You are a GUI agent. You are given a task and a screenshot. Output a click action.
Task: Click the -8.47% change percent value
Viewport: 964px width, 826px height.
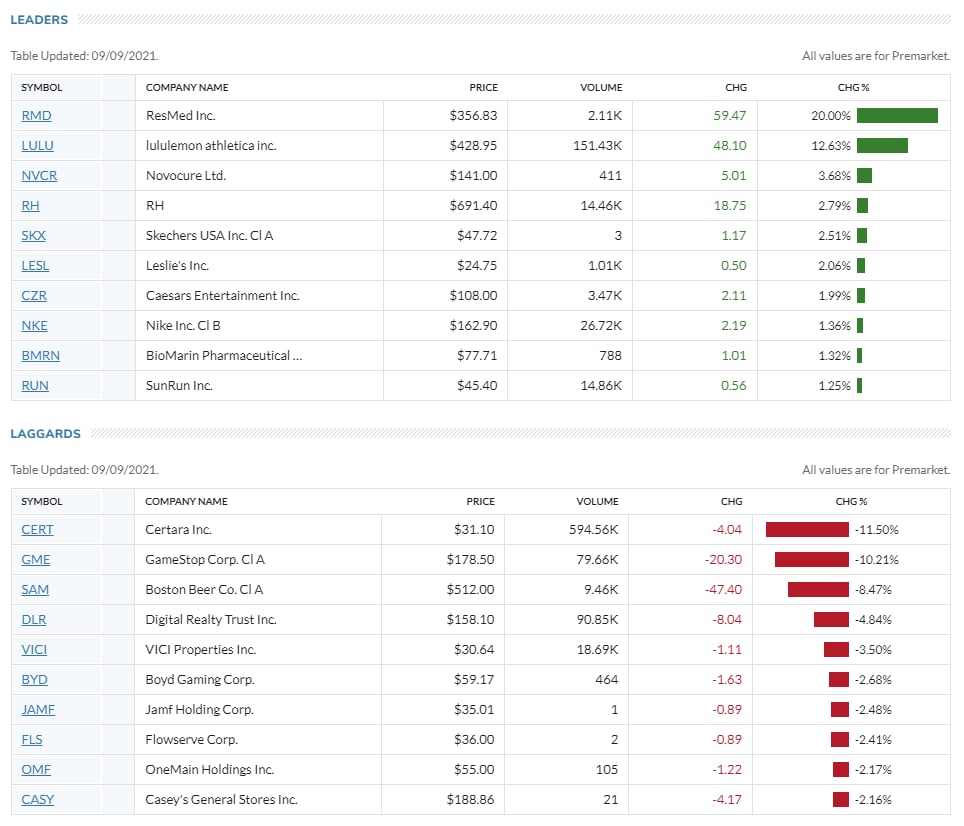873,590
